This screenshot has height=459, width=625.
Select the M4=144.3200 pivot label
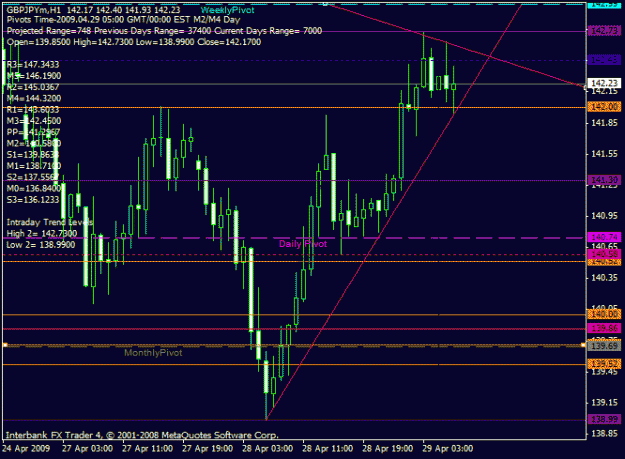(x=34, y=98)
